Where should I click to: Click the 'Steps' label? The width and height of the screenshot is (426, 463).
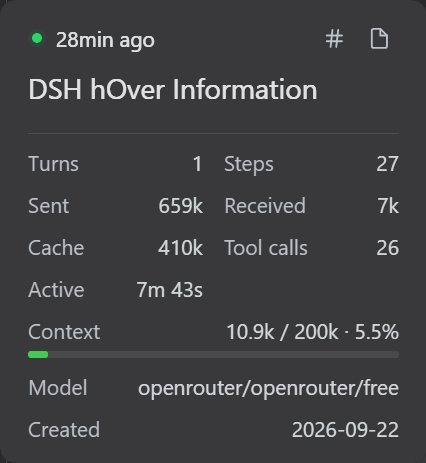point(249,164)
